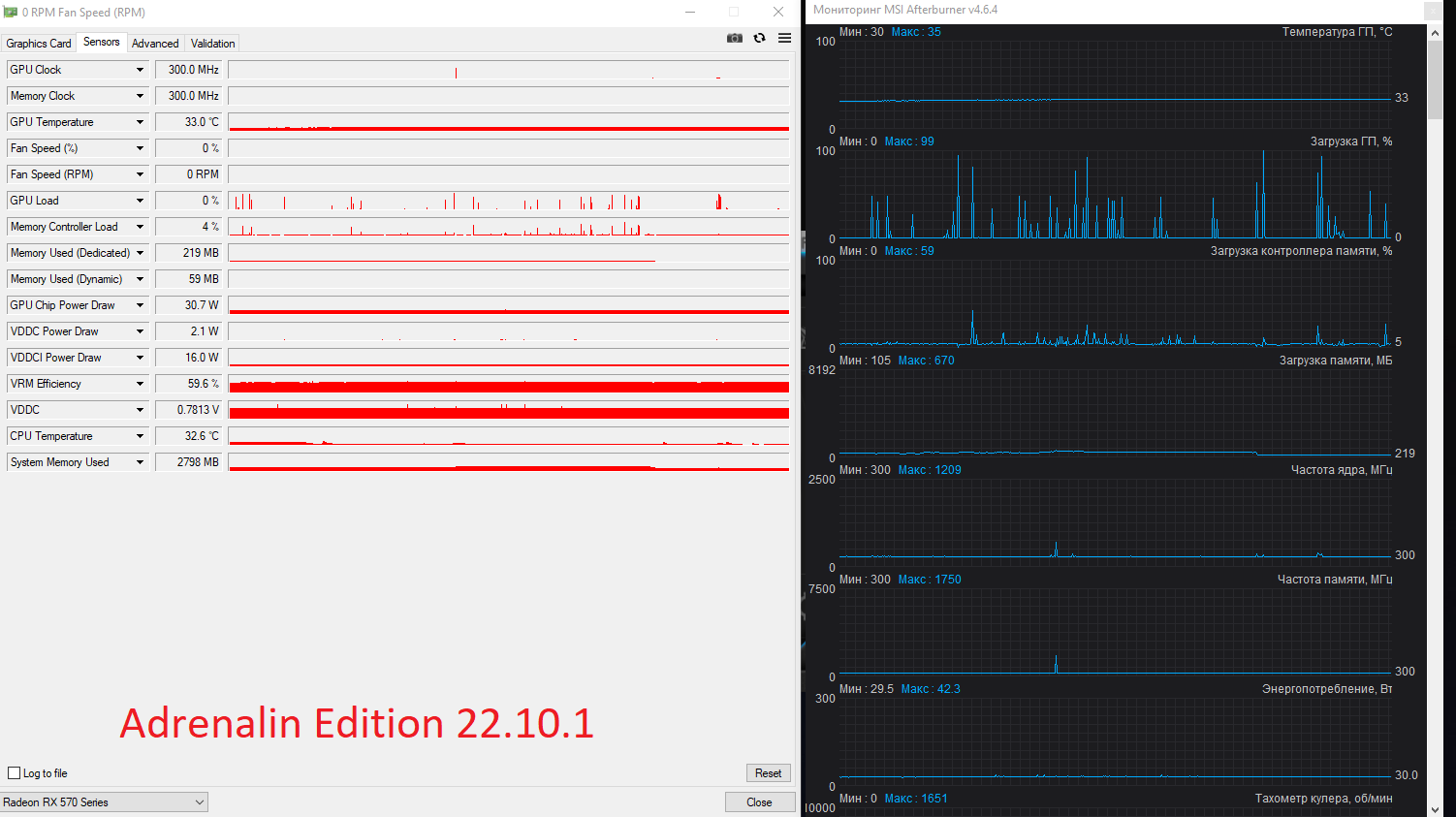
Task: Go to the Validation tab
Action: point(213,44)
